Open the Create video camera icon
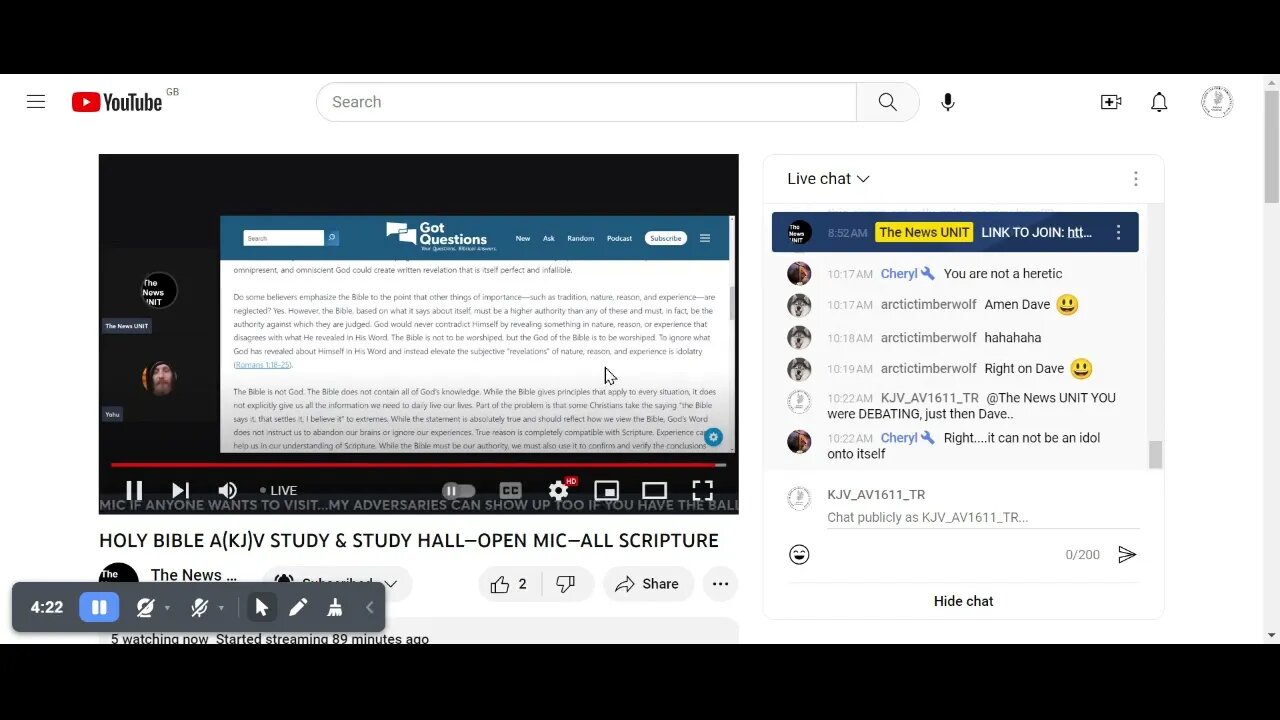1280x720 pixels. (x=1111, y=102)
